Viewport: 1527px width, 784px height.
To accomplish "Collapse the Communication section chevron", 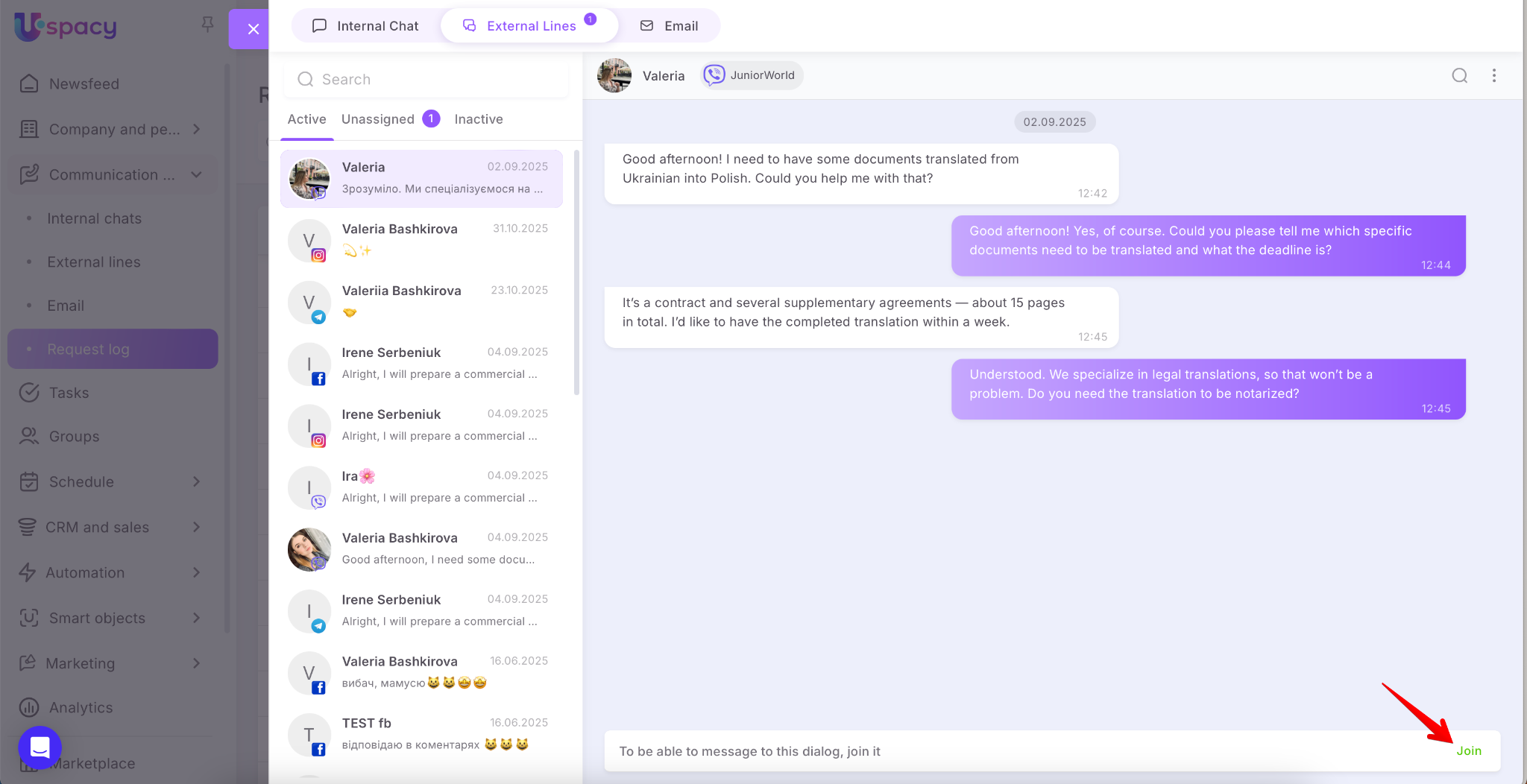I will point(196,174).
